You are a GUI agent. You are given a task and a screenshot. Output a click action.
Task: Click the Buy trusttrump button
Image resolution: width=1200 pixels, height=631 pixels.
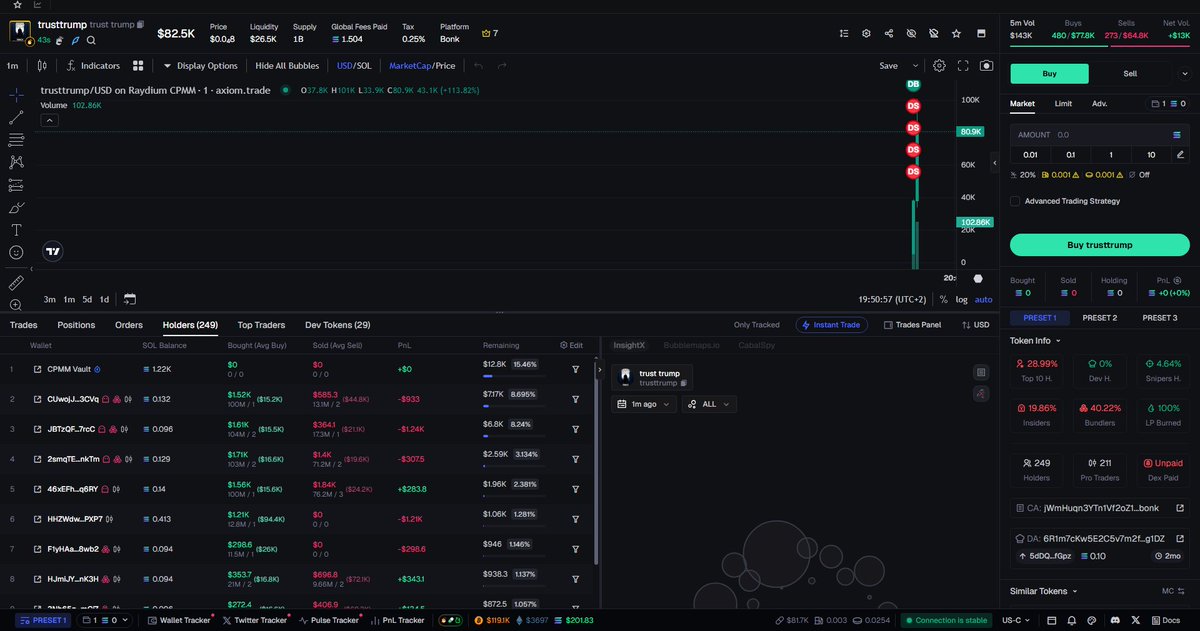click(x=1099, y=245)
